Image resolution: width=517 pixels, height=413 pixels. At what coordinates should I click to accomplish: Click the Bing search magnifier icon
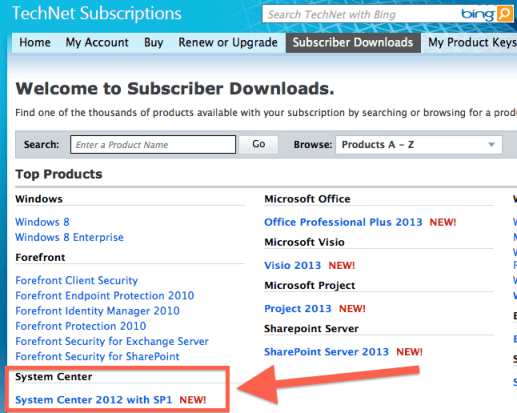click(x=505, y=14)
